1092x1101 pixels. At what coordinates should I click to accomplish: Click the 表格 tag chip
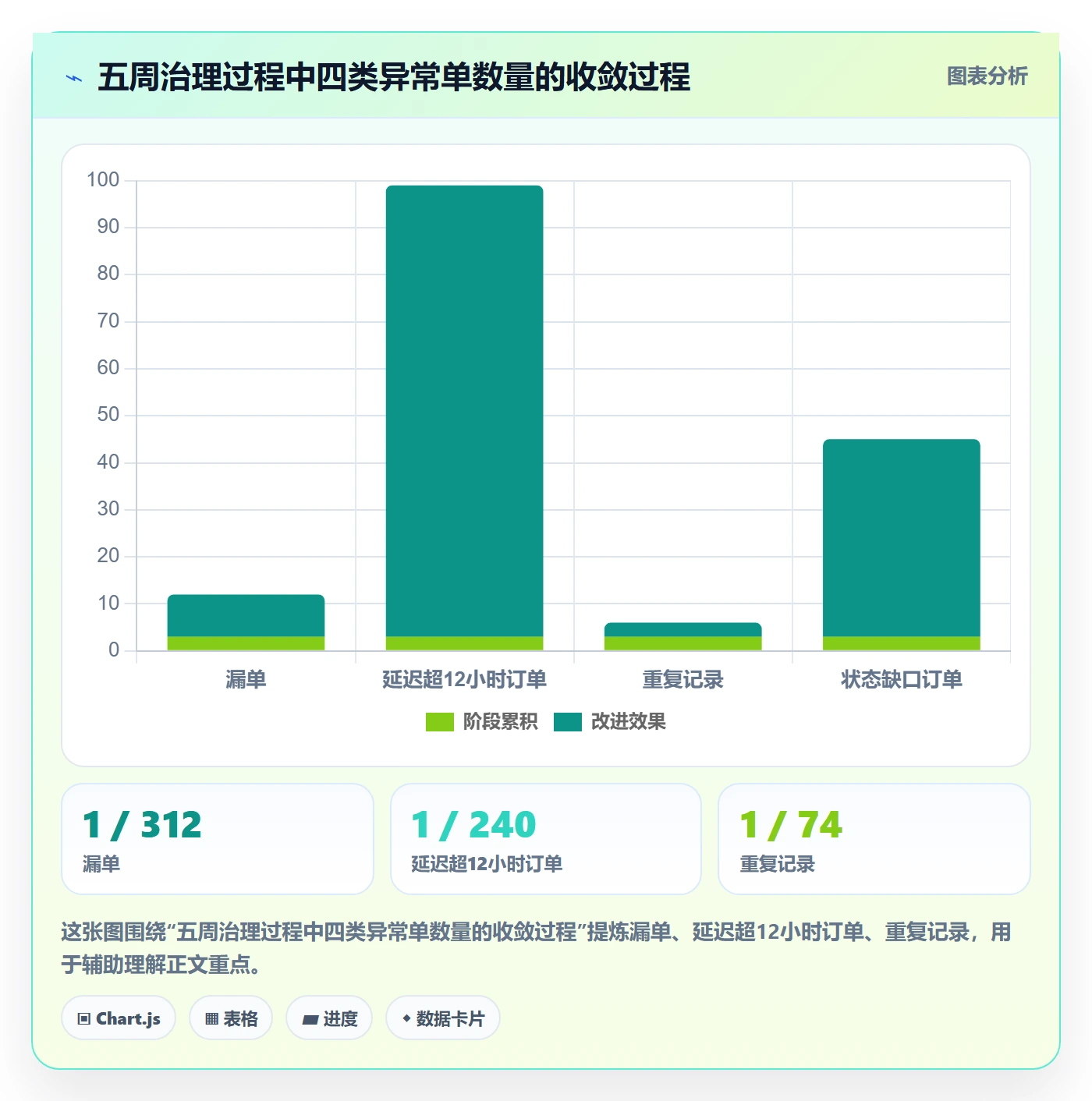pos(231,1018)
